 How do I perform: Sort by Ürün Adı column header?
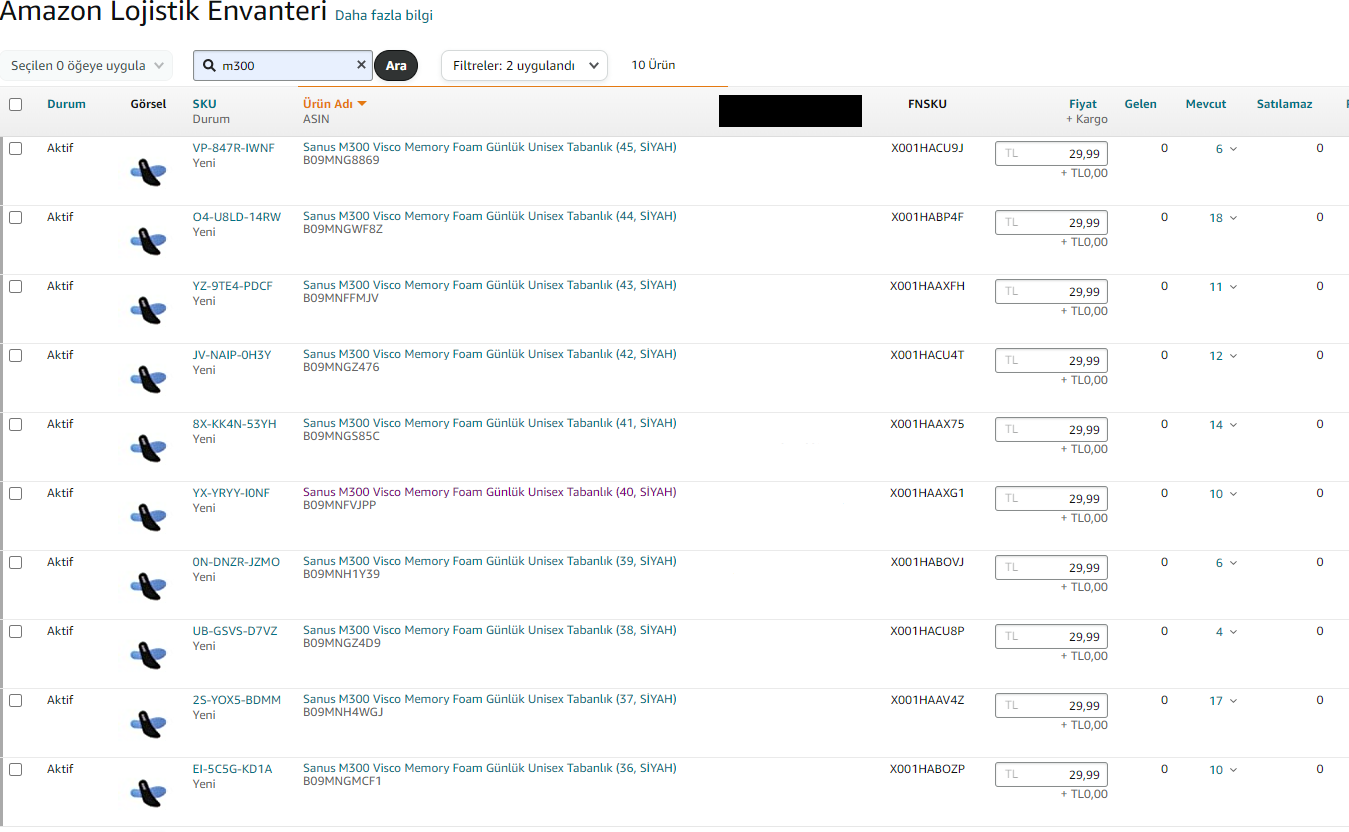tap(334, 104)
